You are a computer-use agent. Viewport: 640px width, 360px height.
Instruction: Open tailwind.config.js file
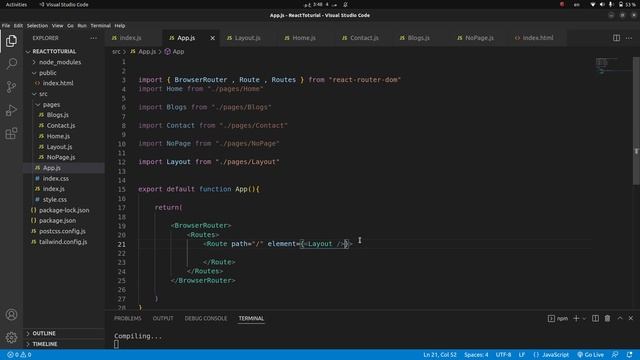click(x=63, y=242)
